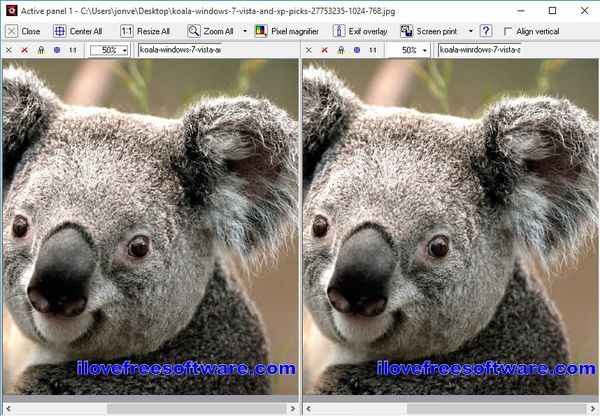Open the Pixel magnifier tool
This screenshot has height=416, width=600.
289,31
